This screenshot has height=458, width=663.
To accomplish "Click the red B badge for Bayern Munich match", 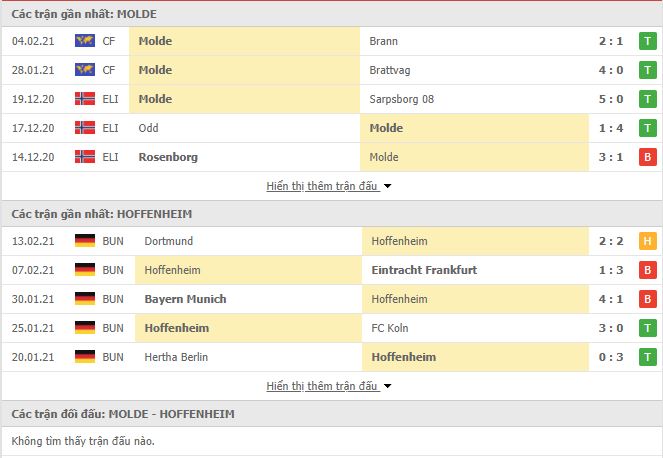I will [647, 299].
